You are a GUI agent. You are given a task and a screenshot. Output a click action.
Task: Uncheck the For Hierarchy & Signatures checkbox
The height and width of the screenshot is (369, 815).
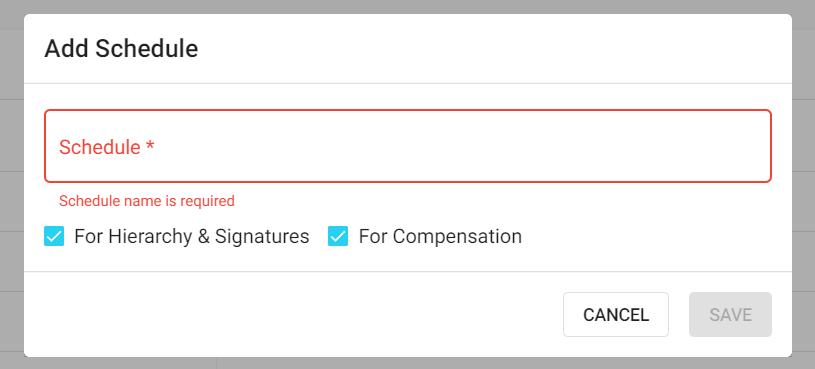[x=54, y=236]
